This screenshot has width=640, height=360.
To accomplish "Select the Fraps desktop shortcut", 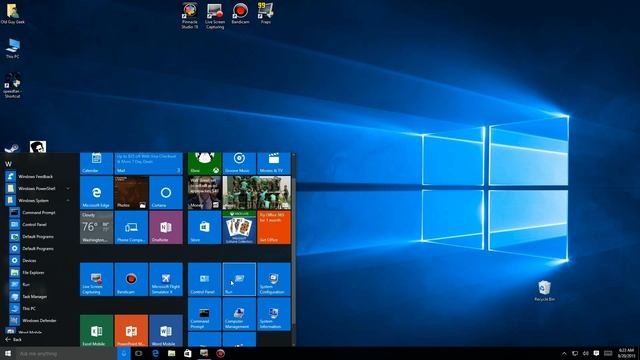I will point(266,13).
